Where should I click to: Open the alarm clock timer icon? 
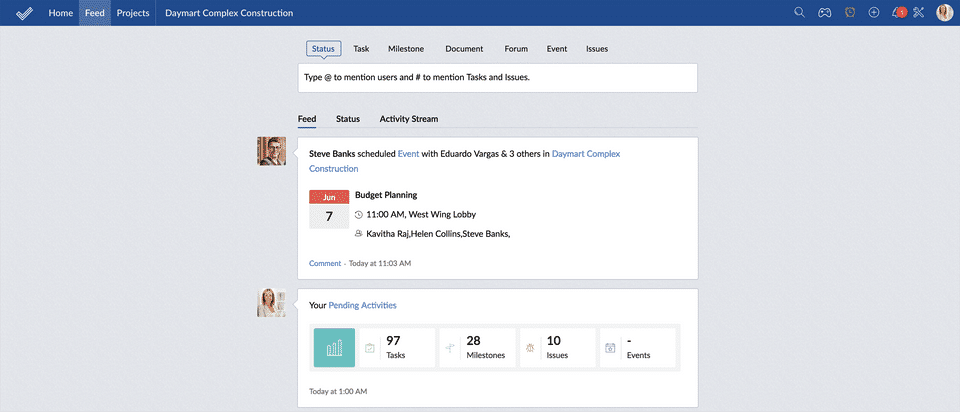tap(849, 12)
